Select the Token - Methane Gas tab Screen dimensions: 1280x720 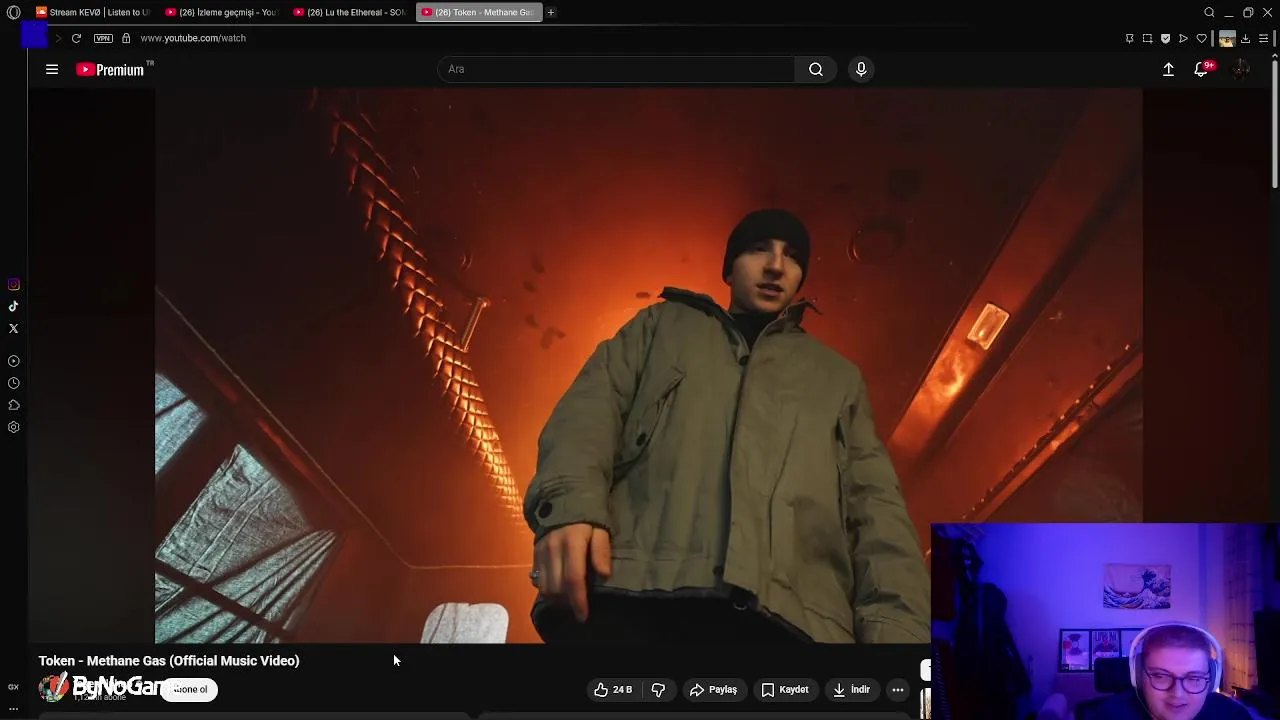[x=478, y=12]
